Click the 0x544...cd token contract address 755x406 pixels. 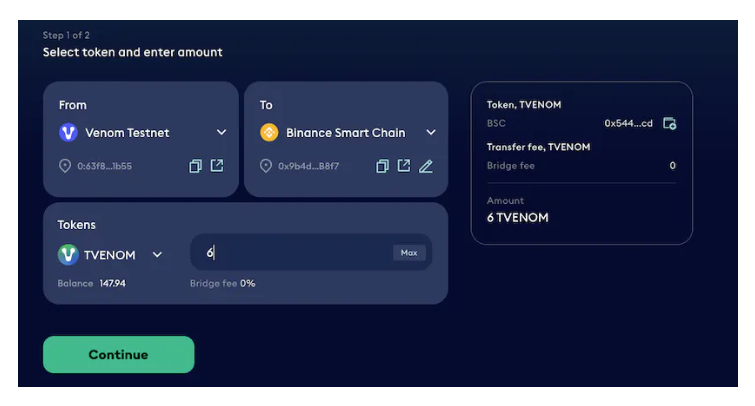coord(628,123)
